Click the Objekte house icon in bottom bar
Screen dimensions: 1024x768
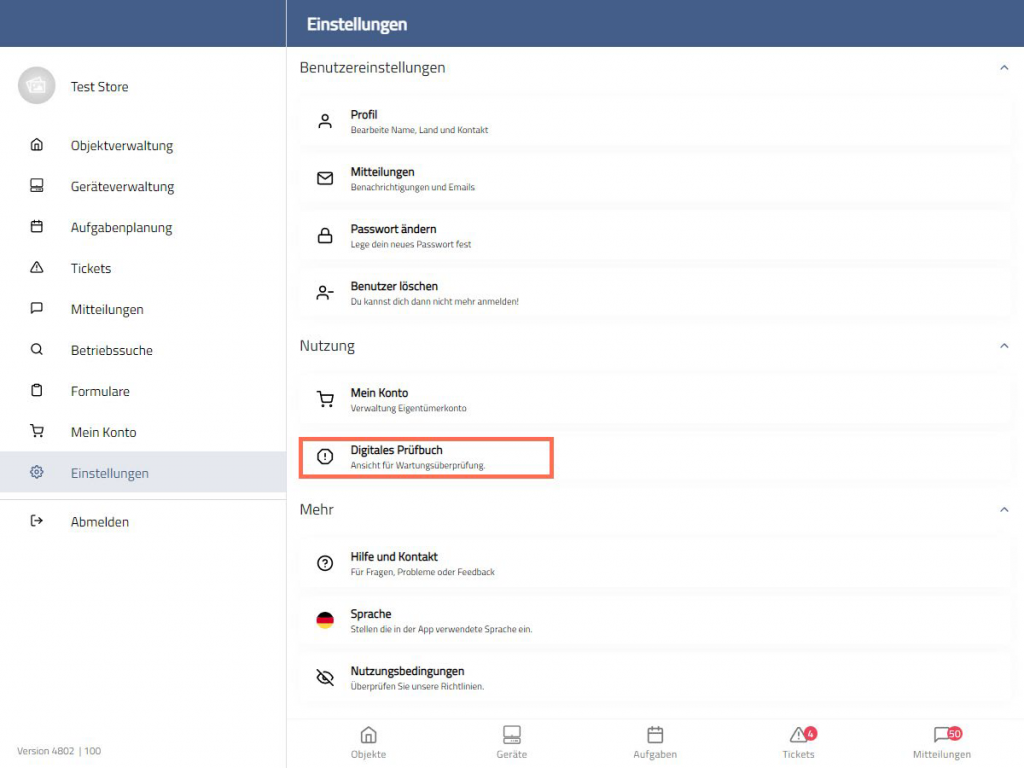coord(368,736)
